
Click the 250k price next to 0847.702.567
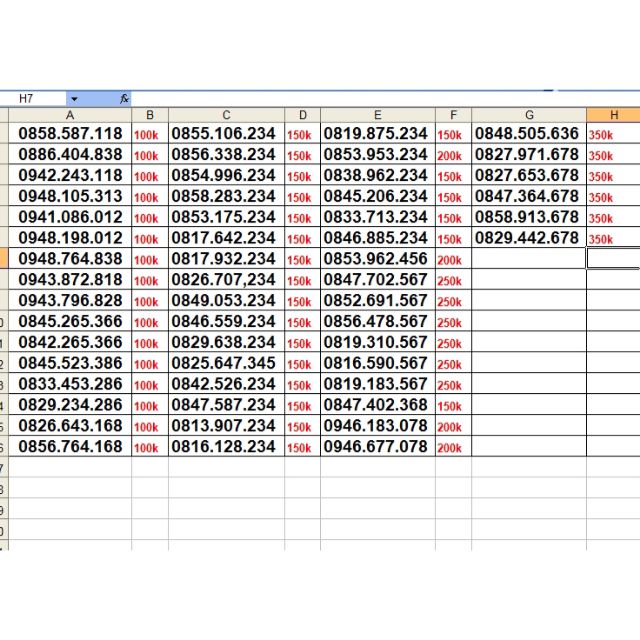click(452, 281)
